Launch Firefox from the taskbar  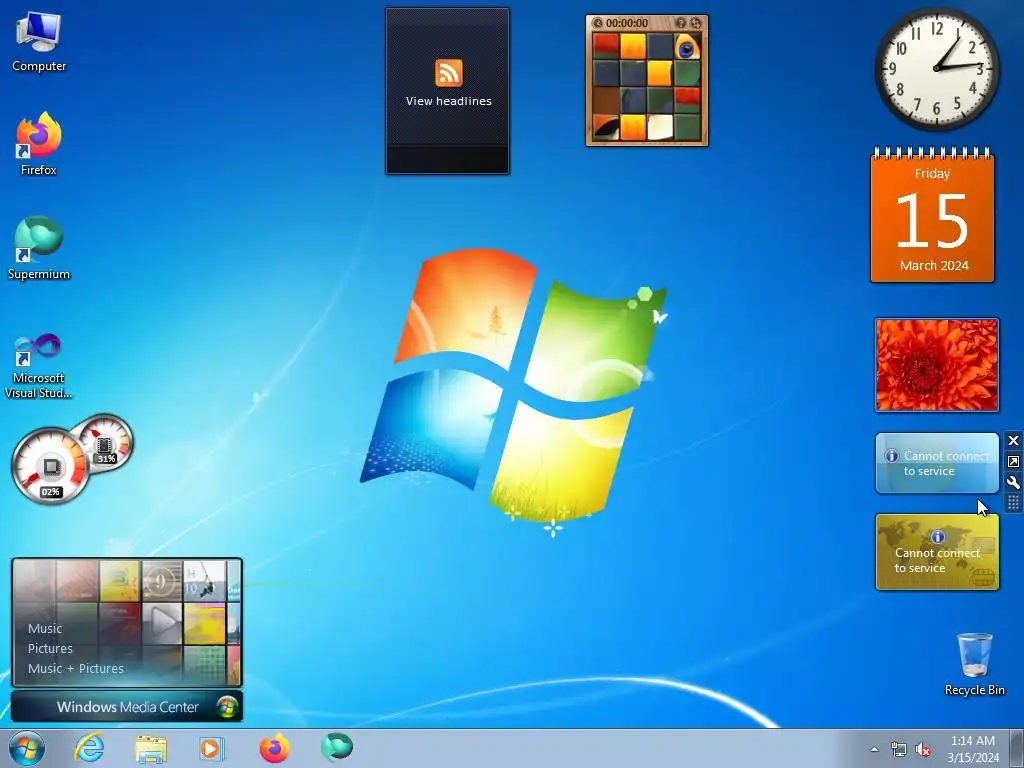(274, 748)
